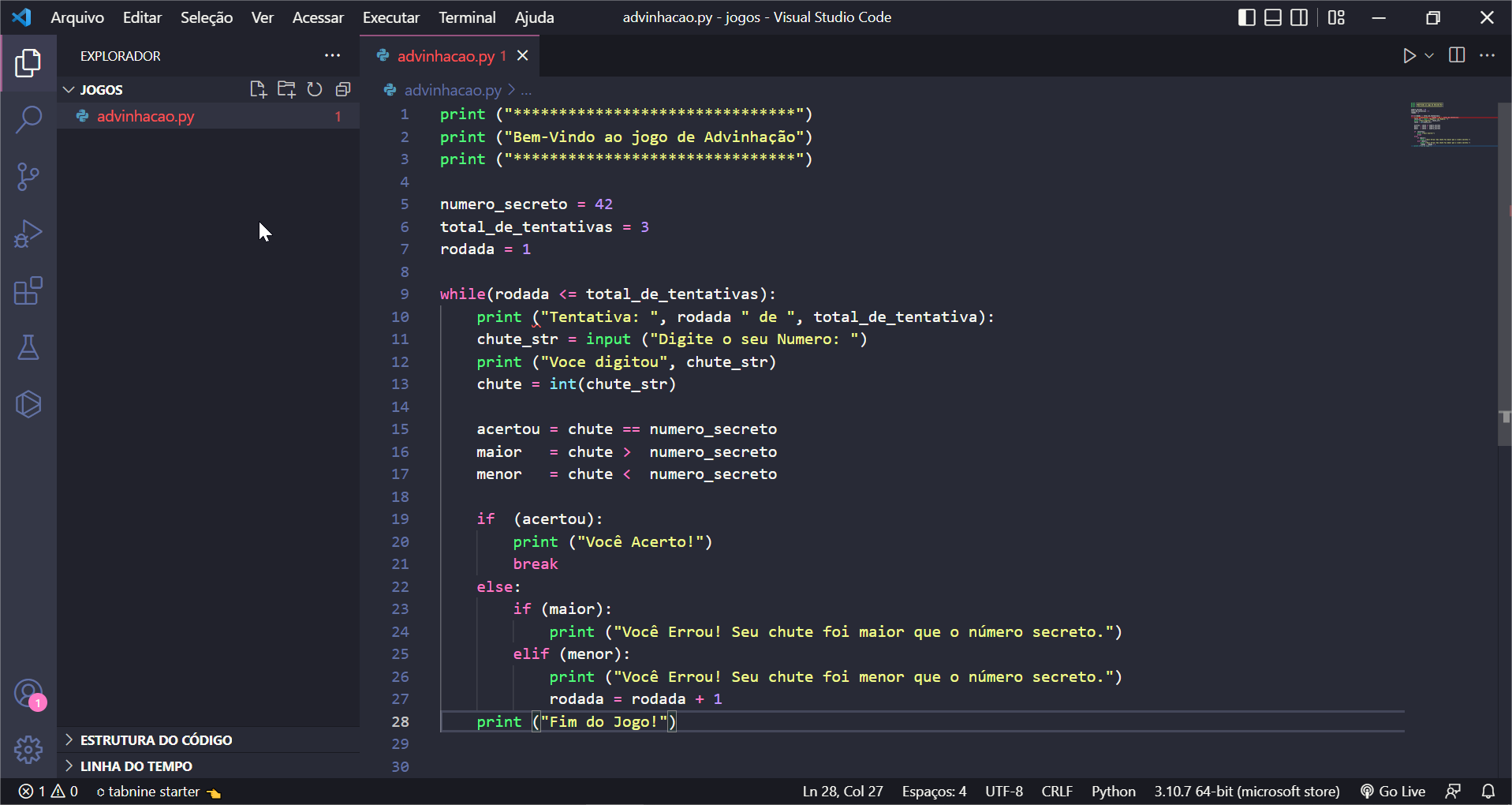This screenshot has height=805, width=1512.
Task: Open the Source Control view icon
Action: point(28,177)
